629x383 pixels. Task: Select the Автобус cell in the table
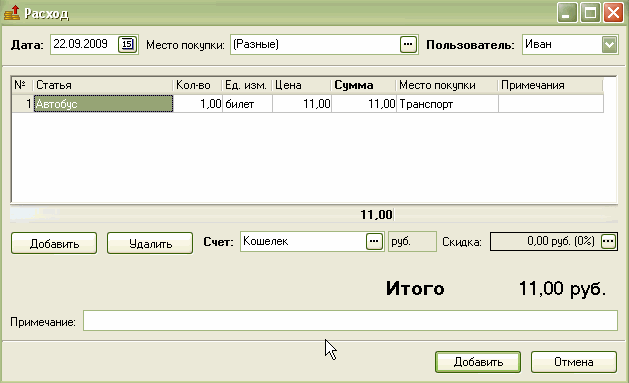(x=103, y=104)
